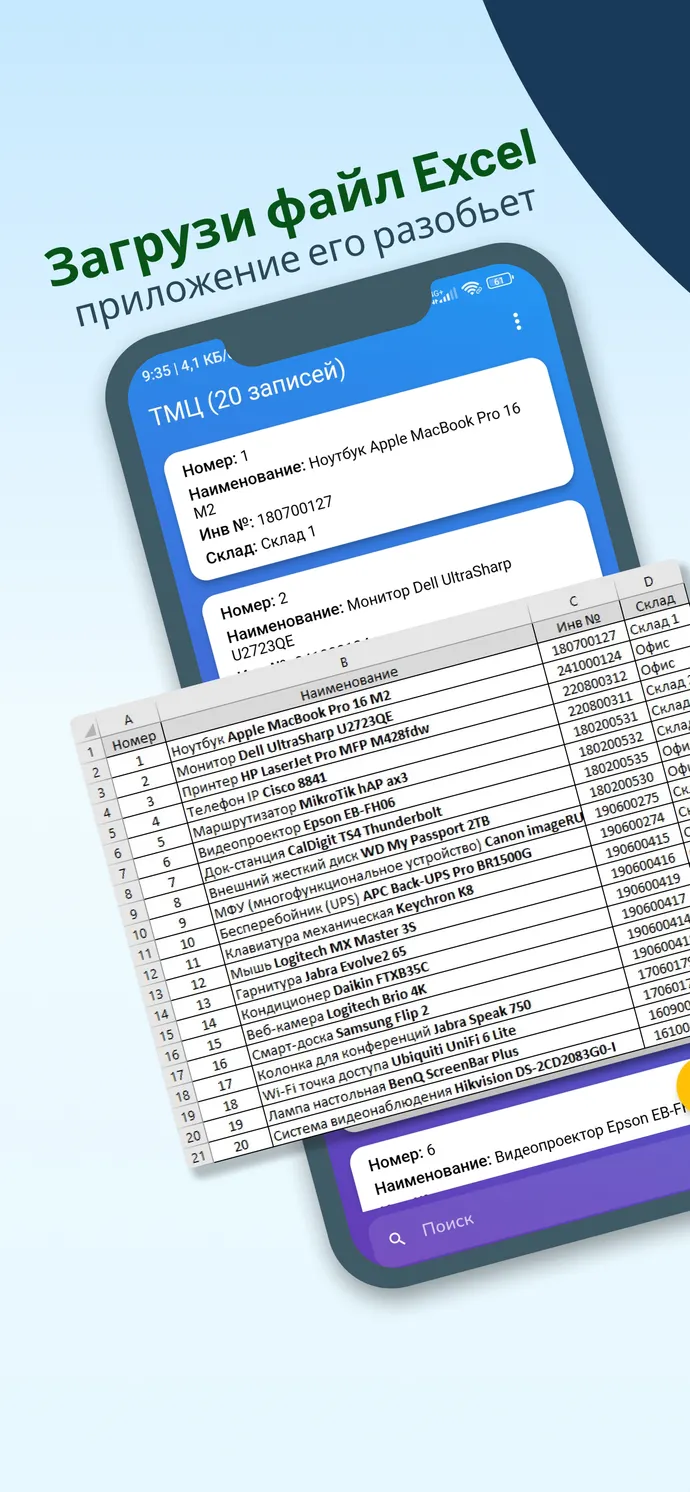Tap the battery indicator in phone status bar
This screenshot has width=690, height=1492.
(x=498, y=281)
